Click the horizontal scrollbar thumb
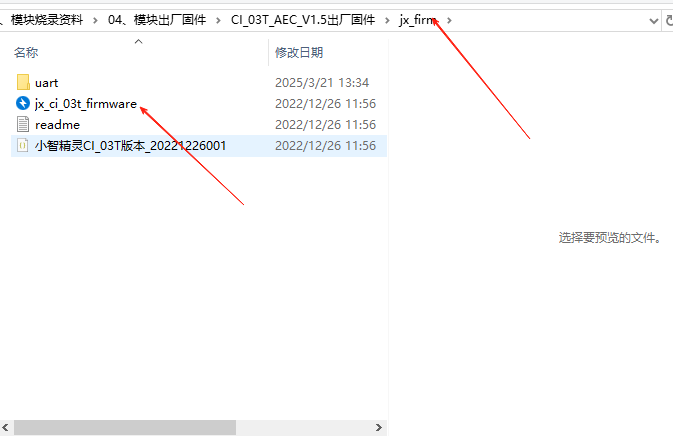673x441 pixels. pyautogui.click(x=125, y=427)
